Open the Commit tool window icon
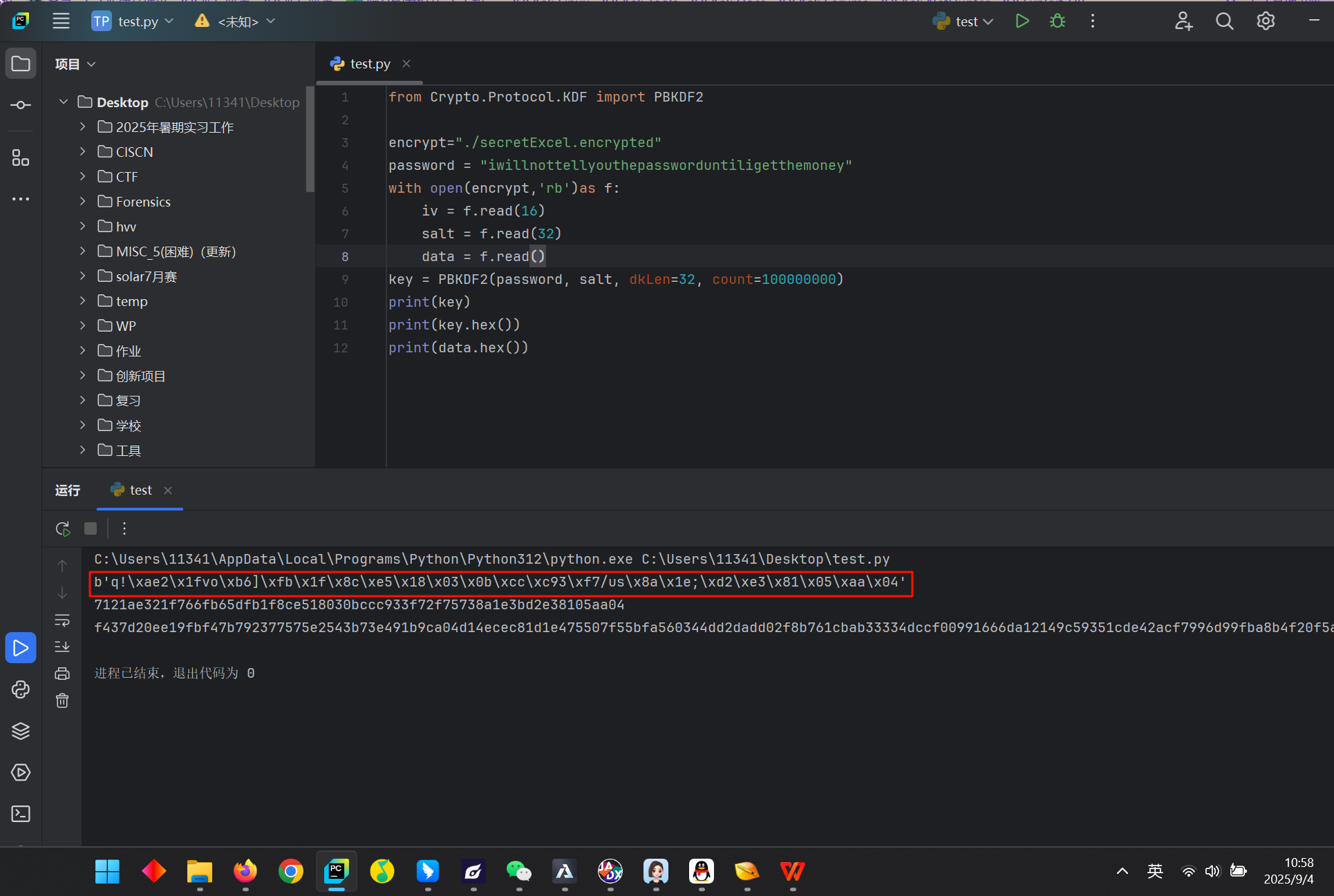Viewport: 1334px width, 896px height. point(21,105)
